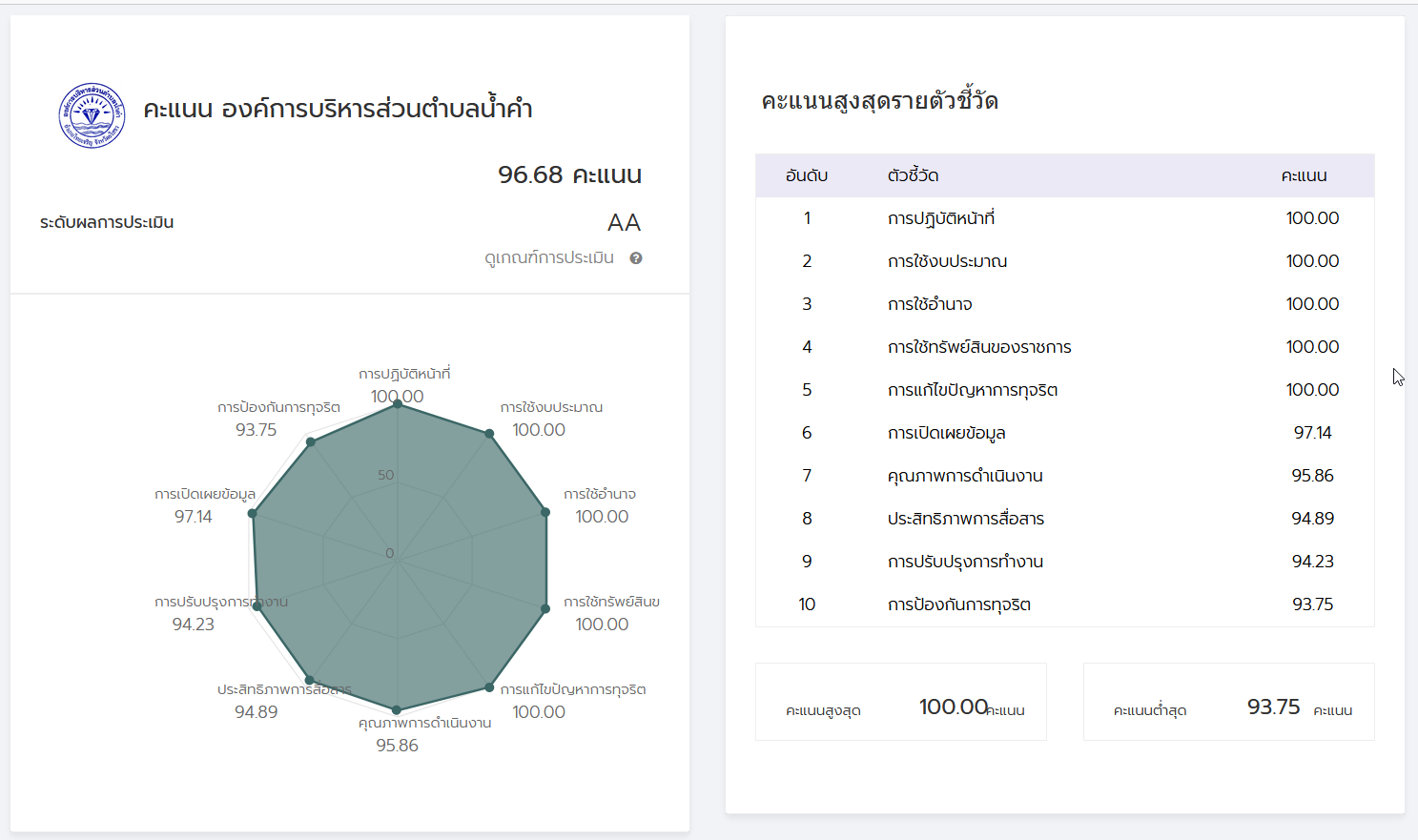Image resolution: width=1418 pixels, height=840 pixels.
Task: Click score 97.14 in the table
Action: [x=1312, y=433]
